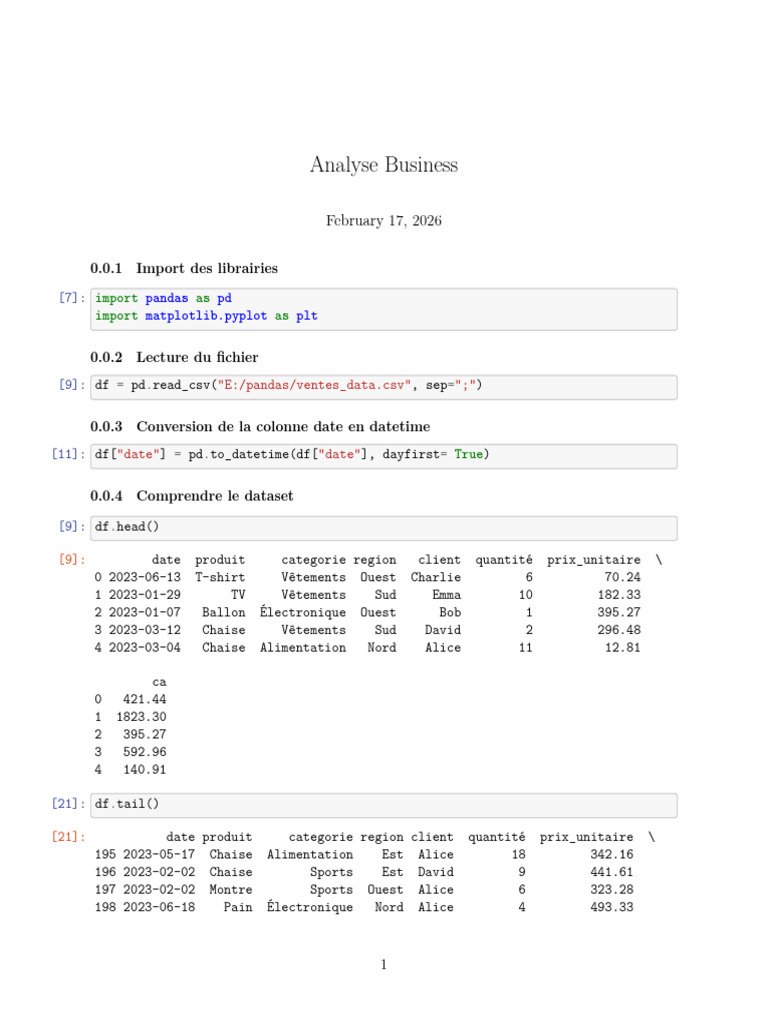Select the heading '0.0.4 Comprendre le dataset'
Image resolution: width=768 pixels, height=1024 pixels.
192,496
